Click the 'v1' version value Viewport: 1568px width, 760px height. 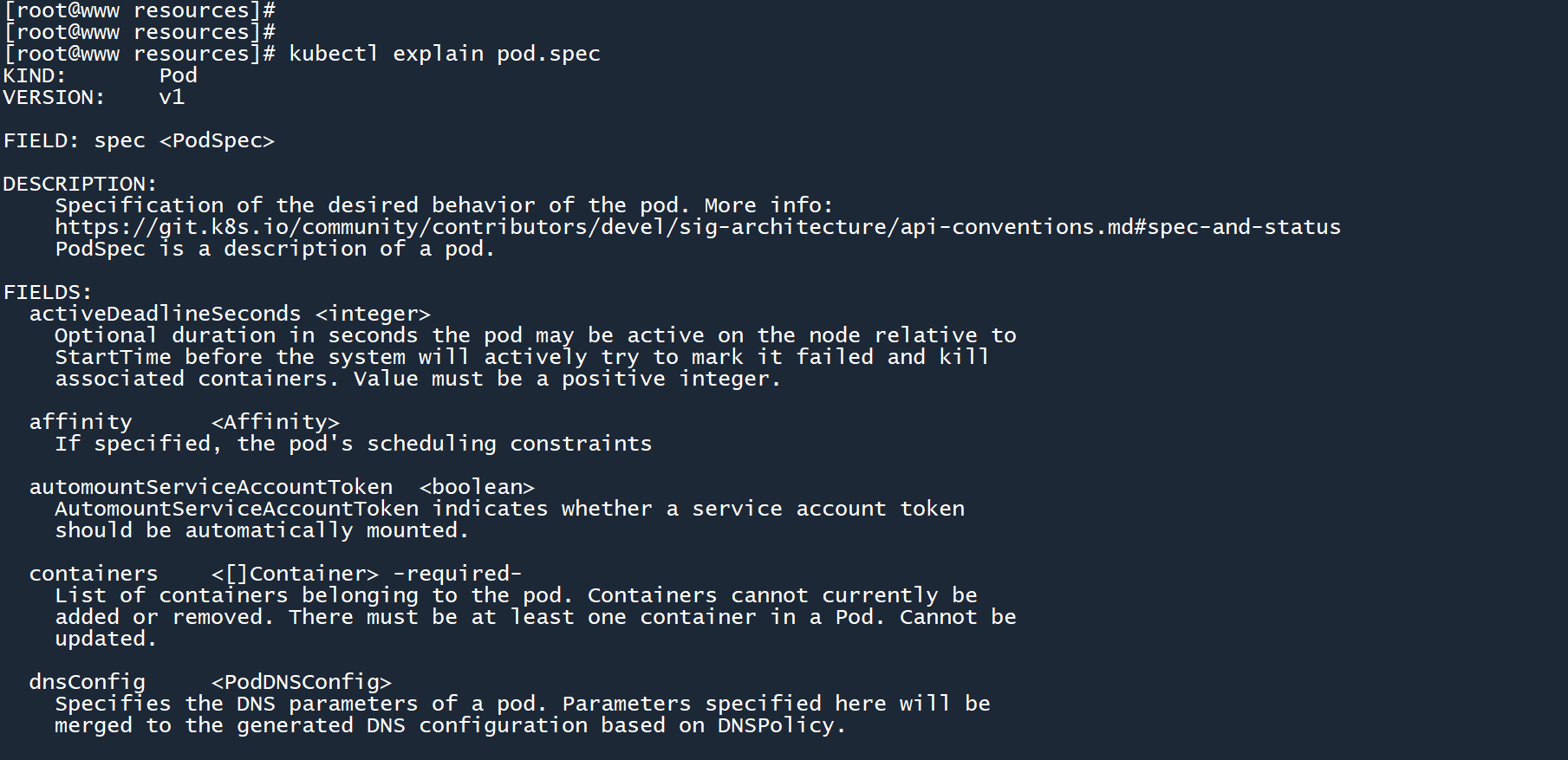click(x=172, y=97)
